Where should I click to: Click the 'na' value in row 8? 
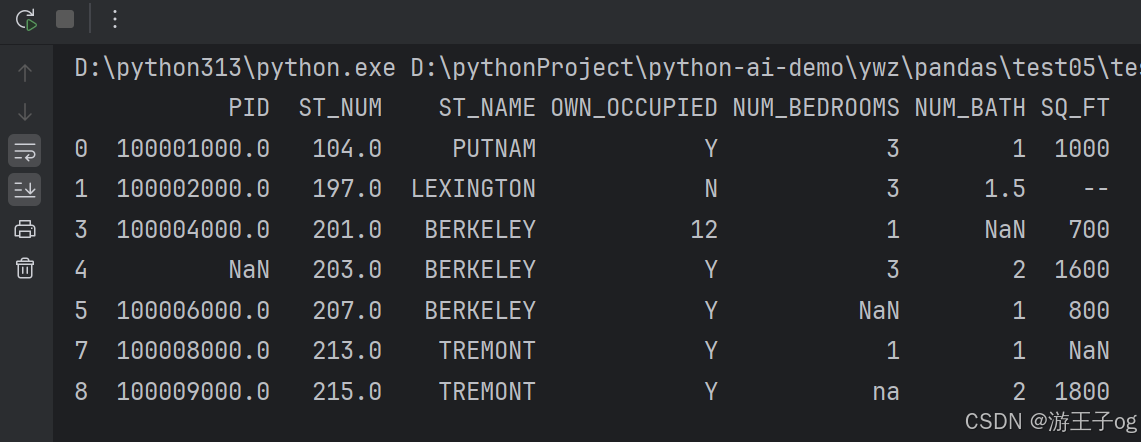point(886,392)
